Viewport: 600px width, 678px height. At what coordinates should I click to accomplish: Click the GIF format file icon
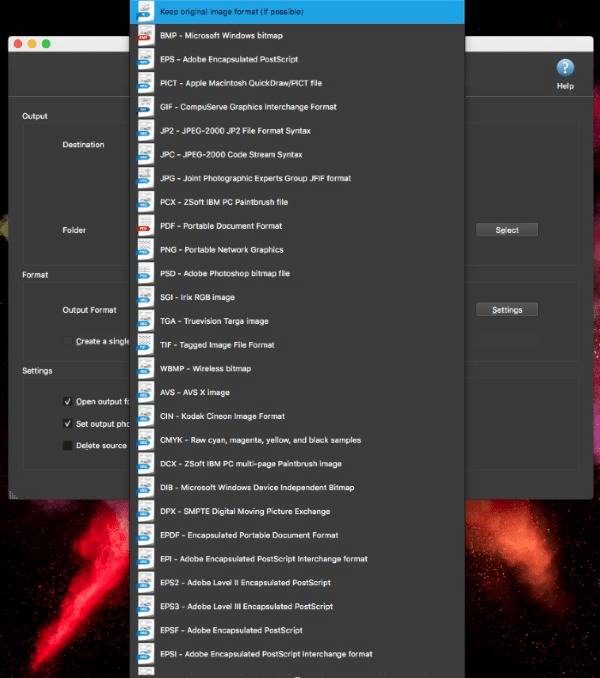tap(145, 107)
